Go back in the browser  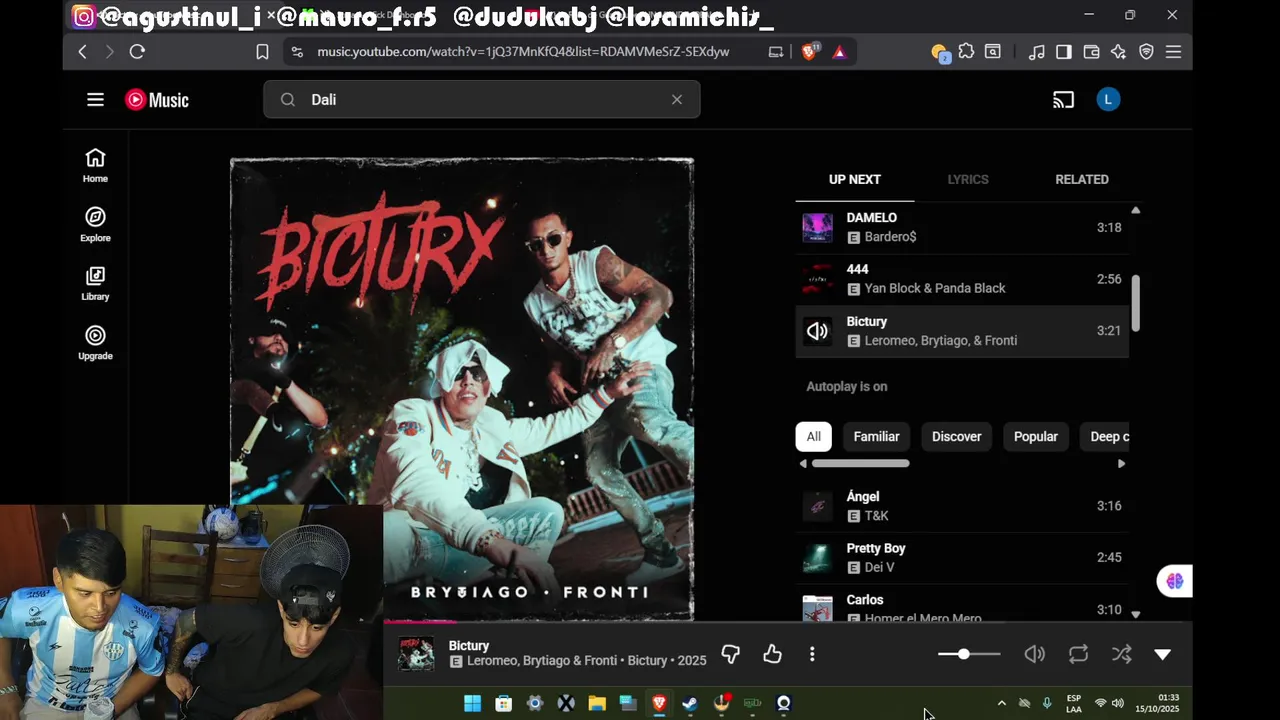click(x=82, y=52)
